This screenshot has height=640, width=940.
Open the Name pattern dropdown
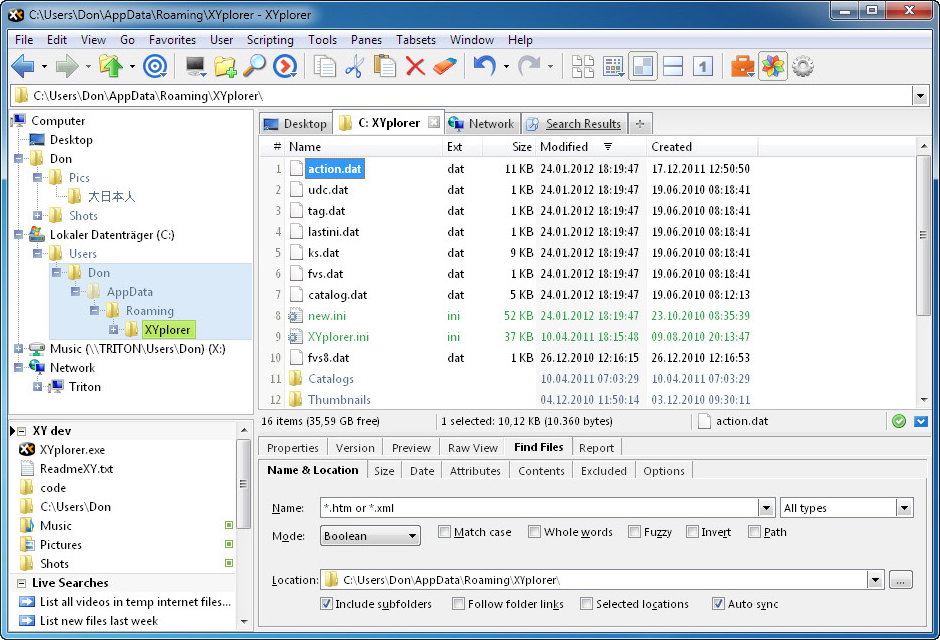(766, 508)
